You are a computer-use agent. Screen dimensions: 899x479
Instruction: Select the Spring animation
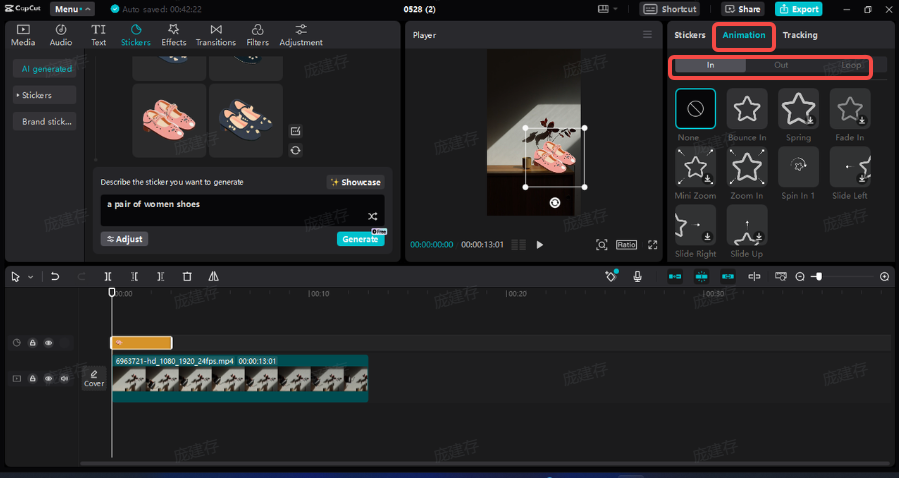coord(799,115)
